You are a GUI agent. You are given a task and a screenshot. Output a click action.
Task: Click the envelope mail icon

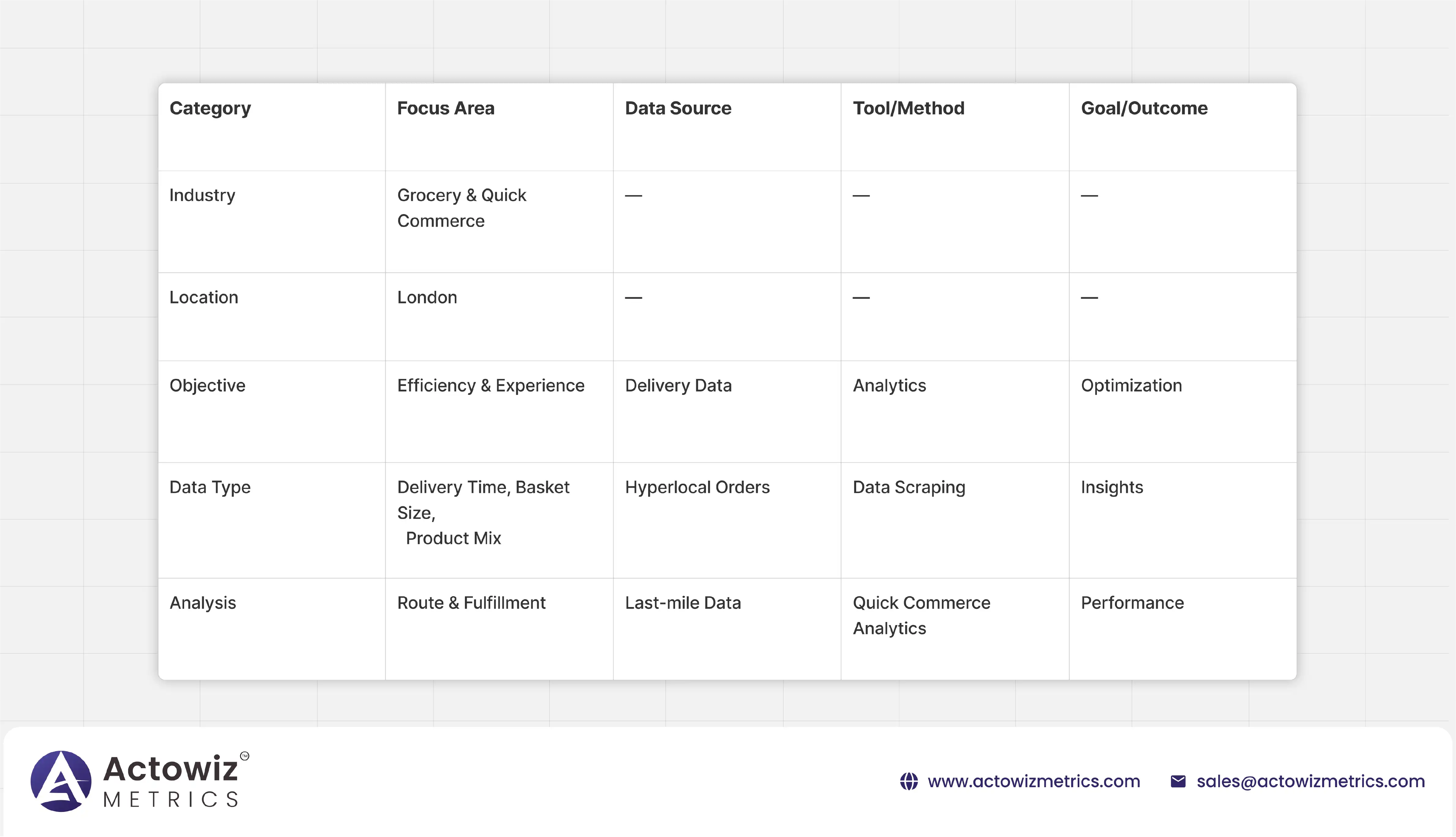pyautogui.click(x=1178, y=781)
